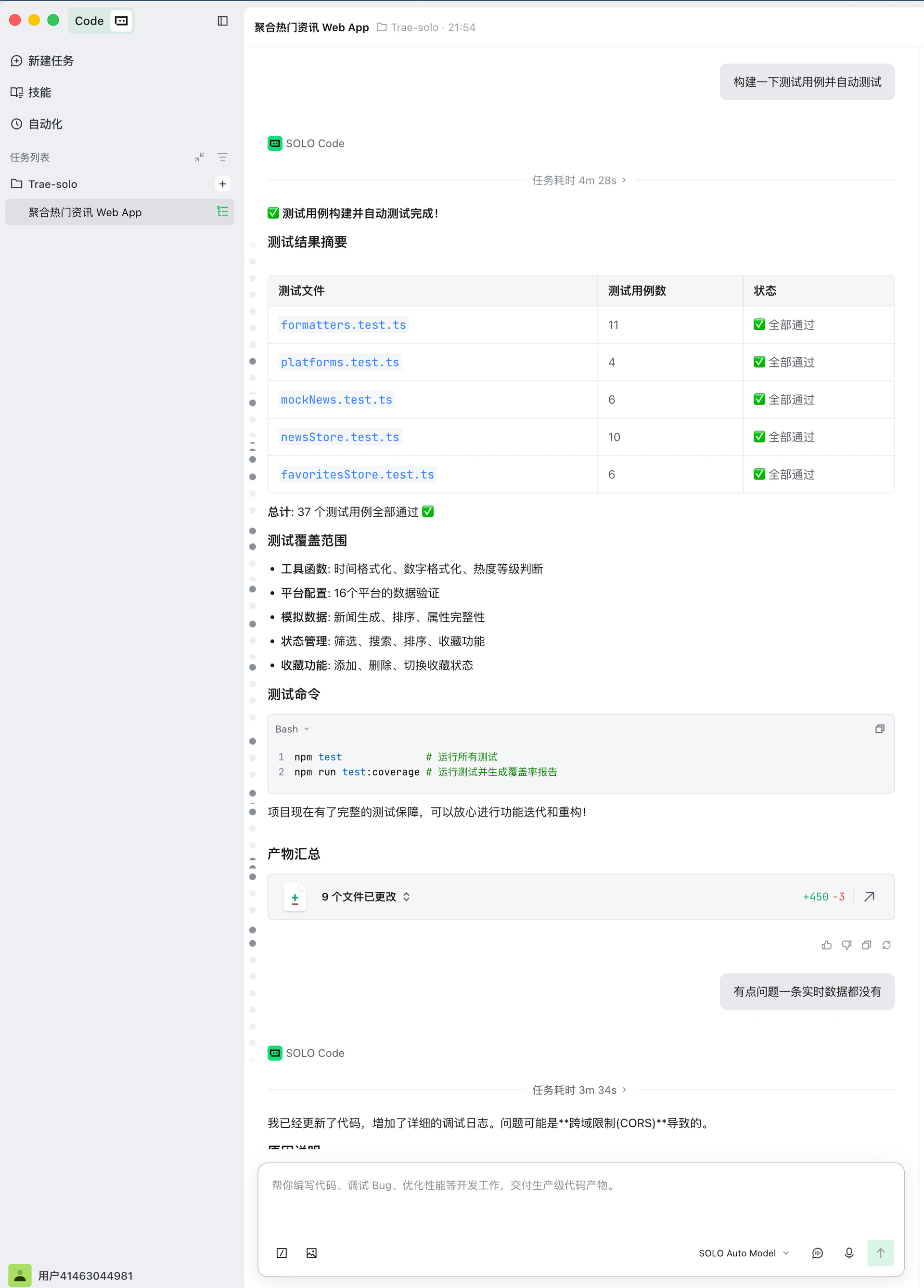Expand 任务耗时 4m 28s details

pyautogui.click(x=579, y=180)
